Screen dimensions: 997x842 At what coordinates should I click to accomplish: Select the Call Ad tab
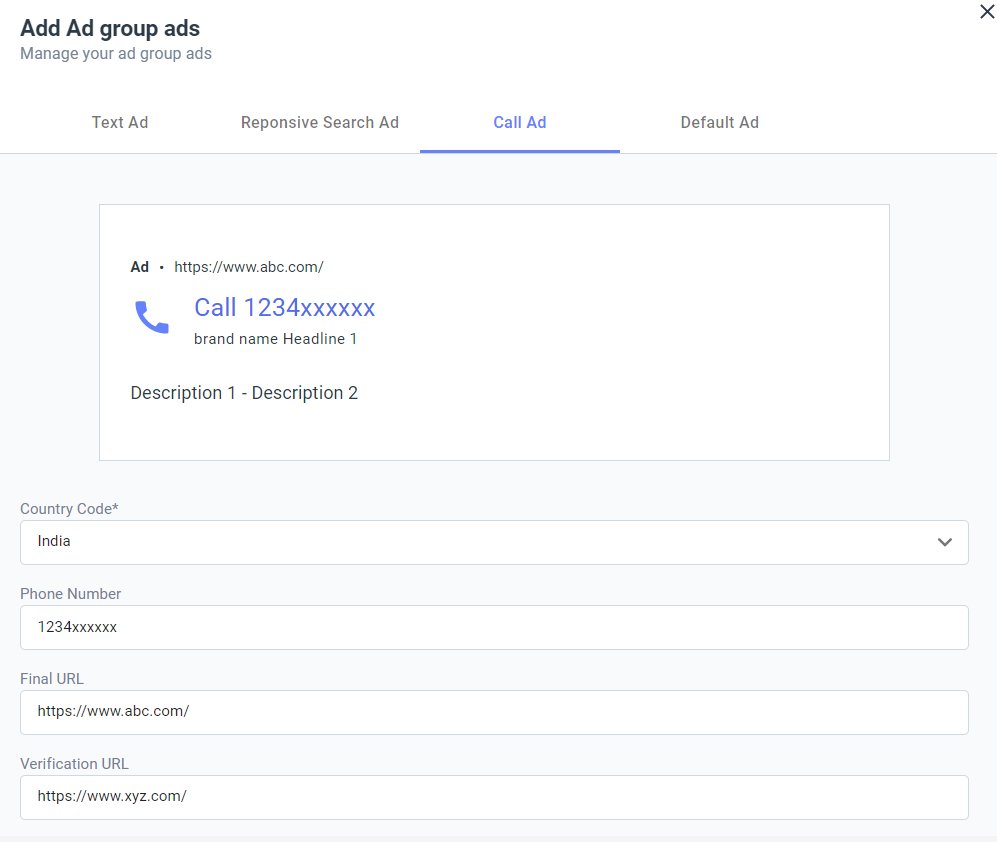[x=519, y=122]
